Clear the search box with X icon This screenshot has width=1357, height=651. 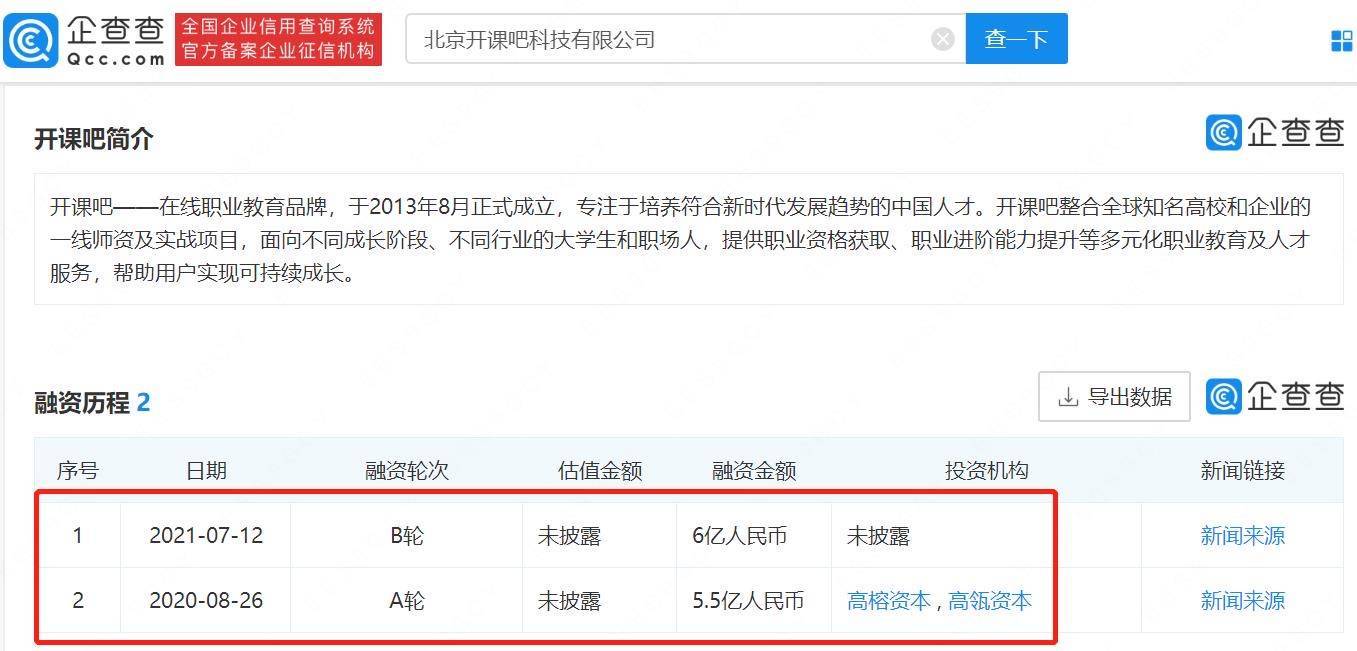pyautogui.click(x=942, y=39)
